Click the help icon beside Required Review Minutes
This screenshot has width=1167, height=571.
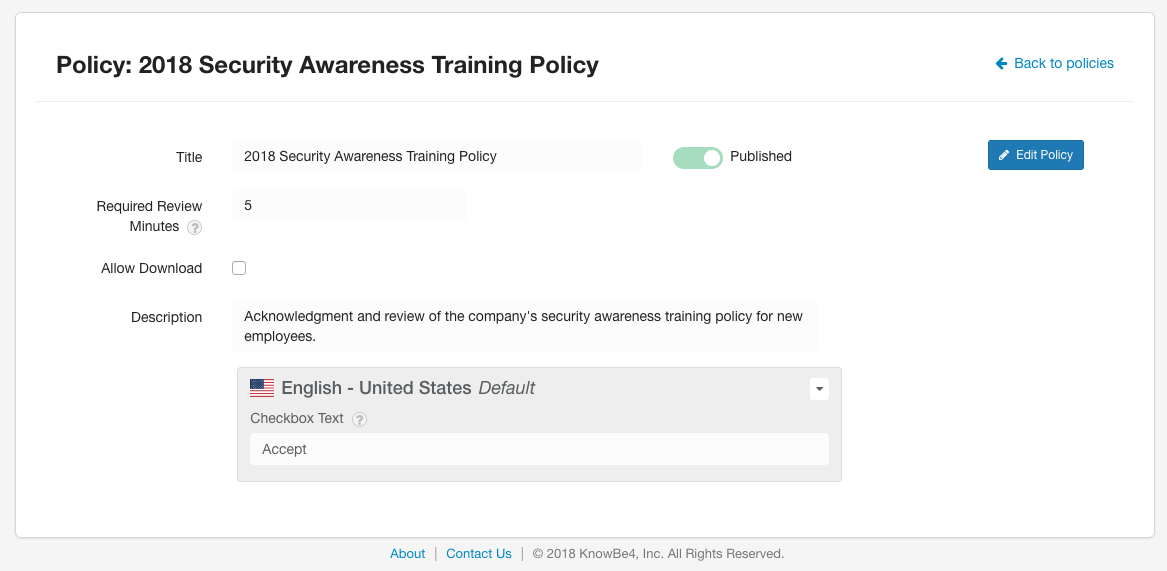point(195,227)
